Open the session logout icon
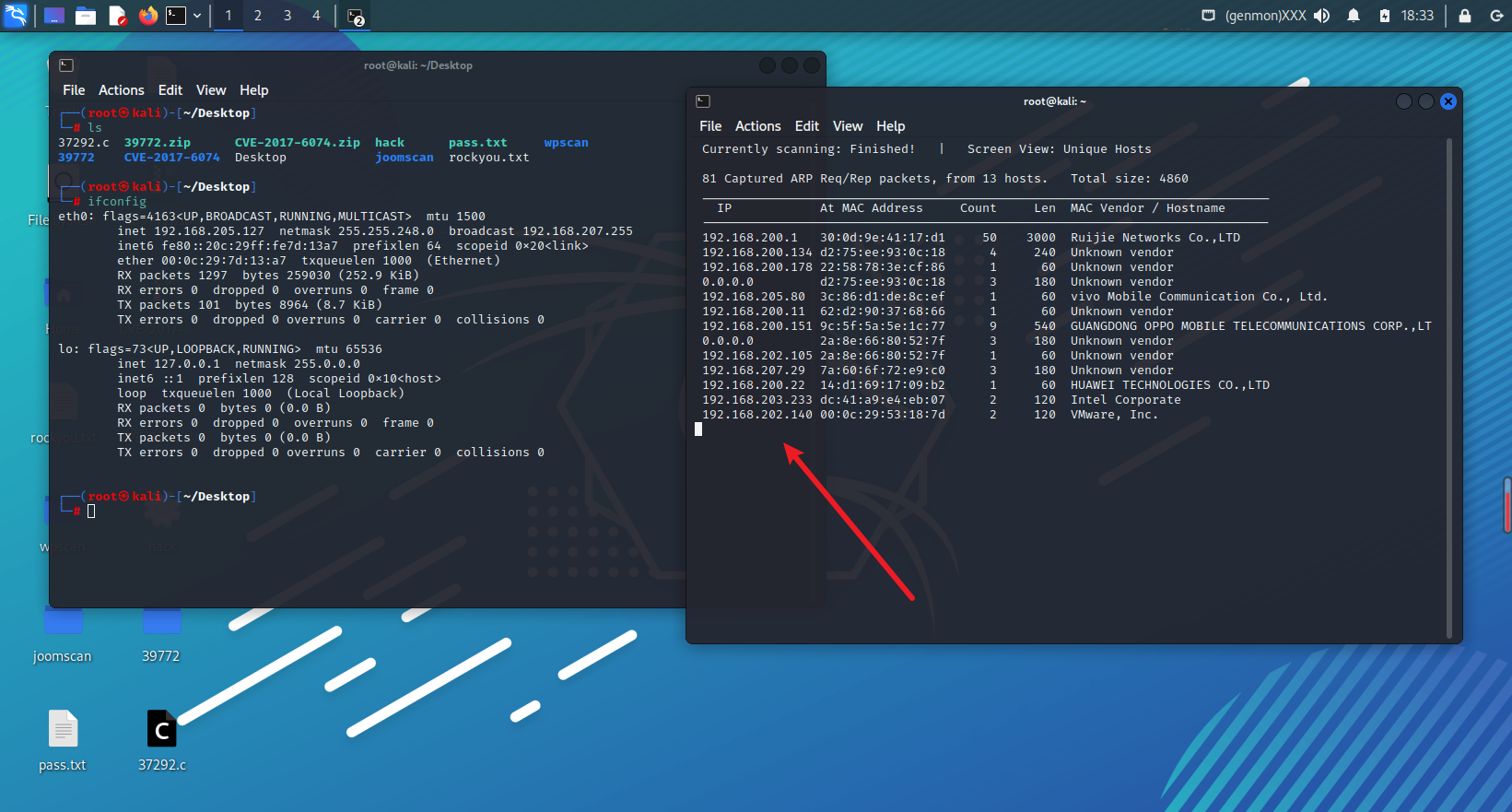 coord(1496,16)
